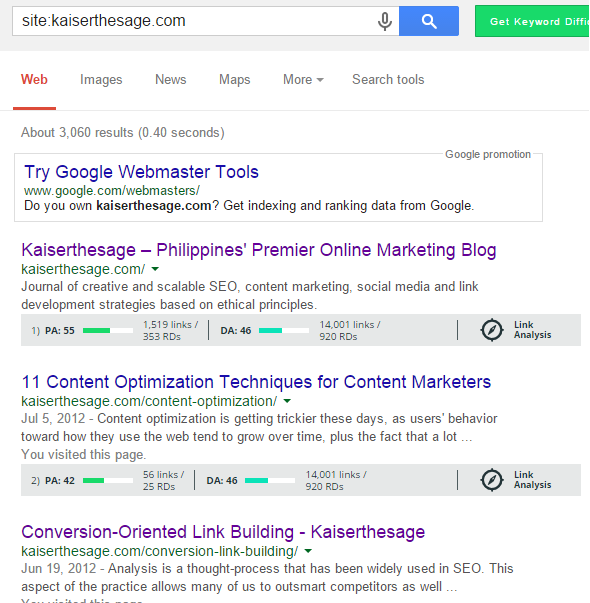Open Link Analysis compass icon for second result
The height and width of the screenshot is (603, 590).
pos(492,480)
